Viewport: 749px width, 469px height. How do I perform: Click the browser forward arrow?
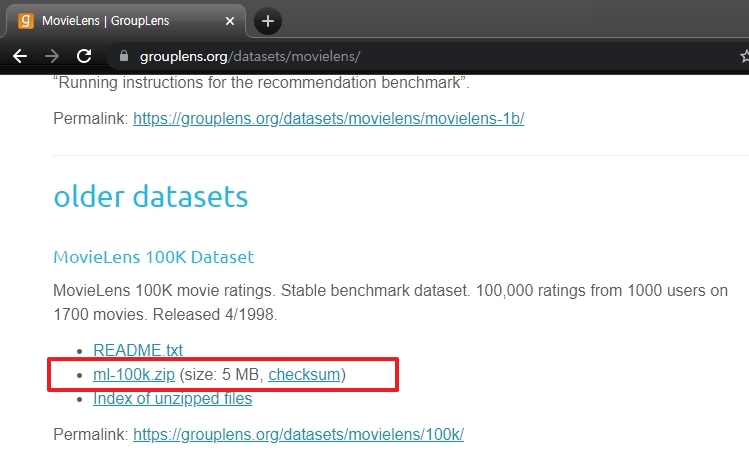coord(52,56)
